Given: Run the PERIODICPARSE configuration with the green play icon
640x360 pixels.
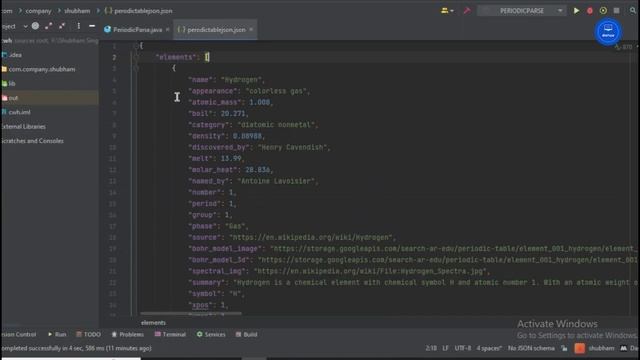Looking at the screenshot, I should (x=576, y=11).
